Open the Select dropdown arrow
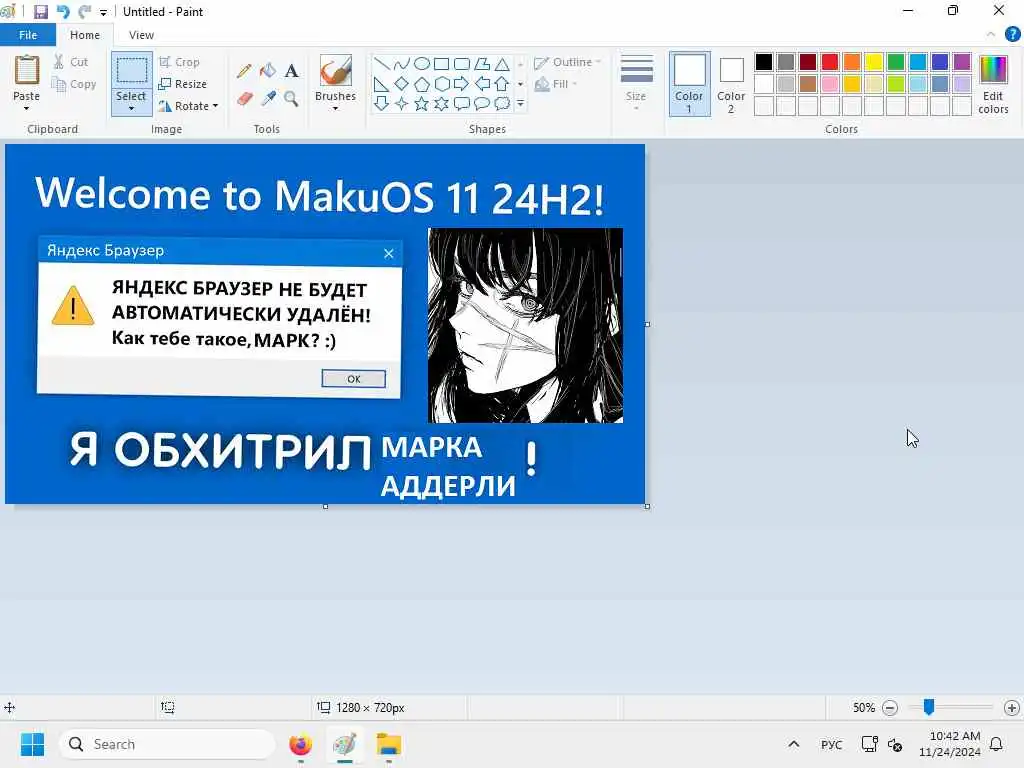1024x768 pixels. pos(131,108)
